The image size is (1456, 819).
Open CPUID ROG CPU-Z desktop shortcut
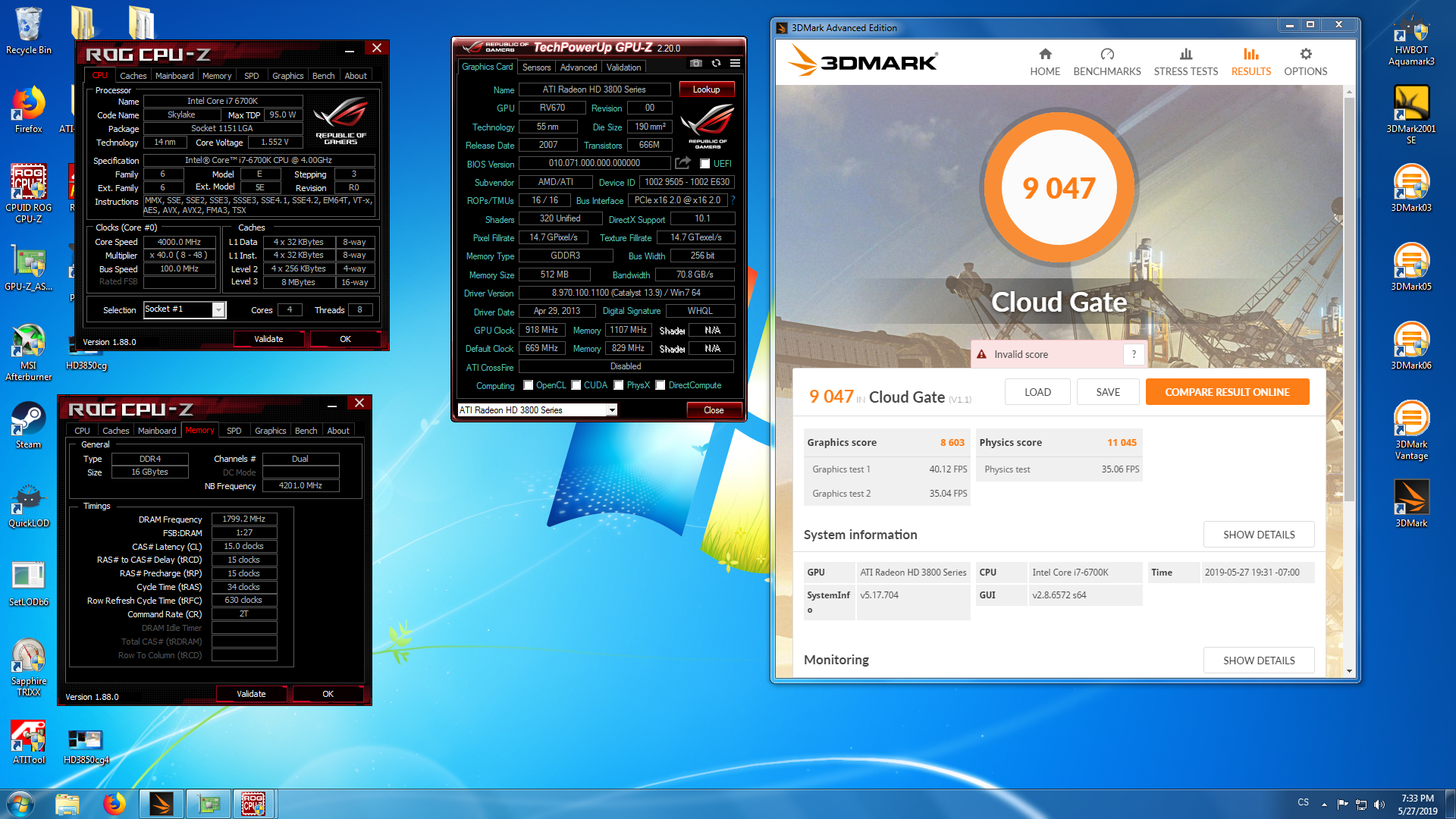tap(29, 193)
